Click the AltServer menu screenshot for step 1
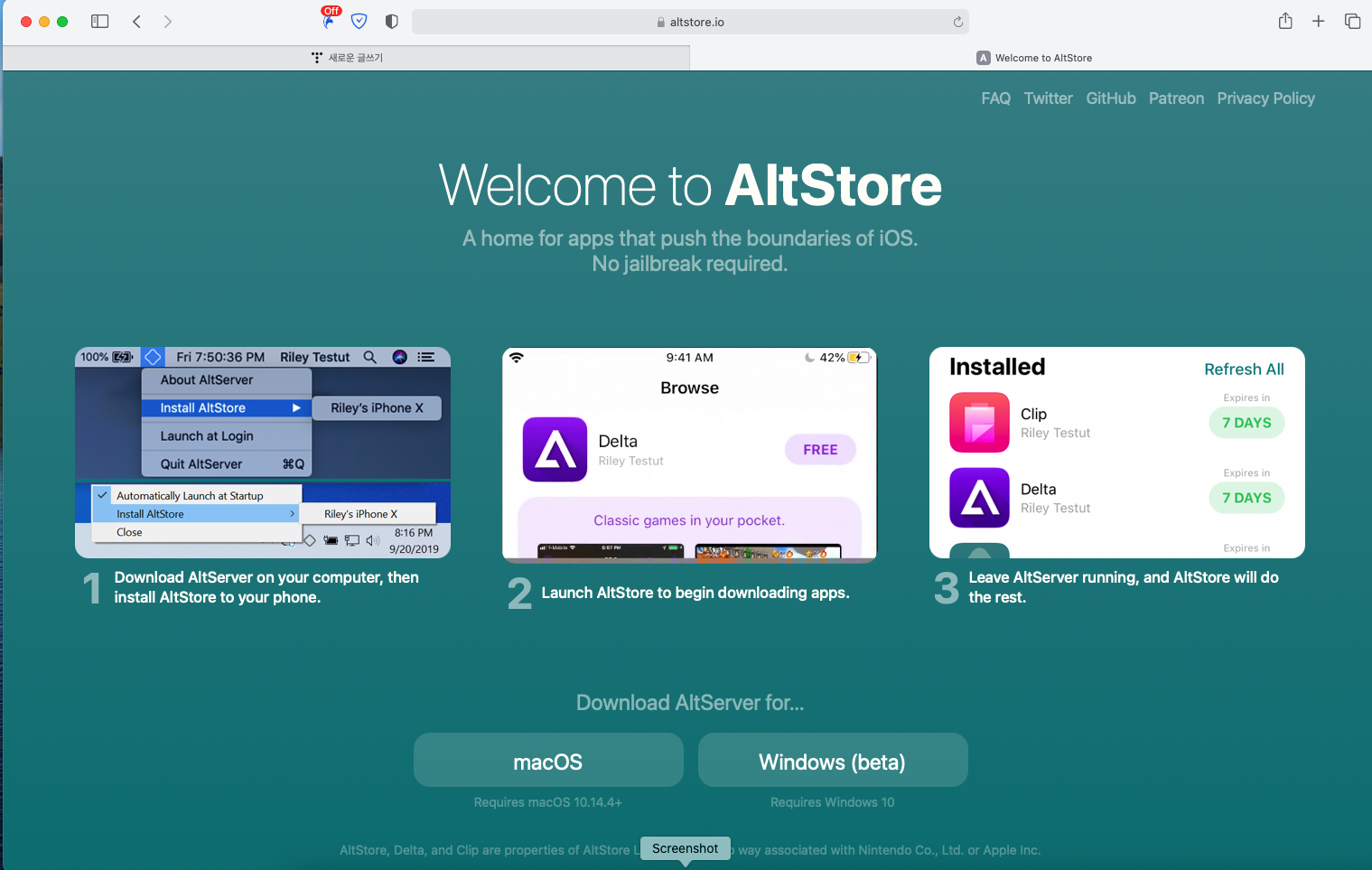Viewport: 1372px width, 870px height. [263, 453]
